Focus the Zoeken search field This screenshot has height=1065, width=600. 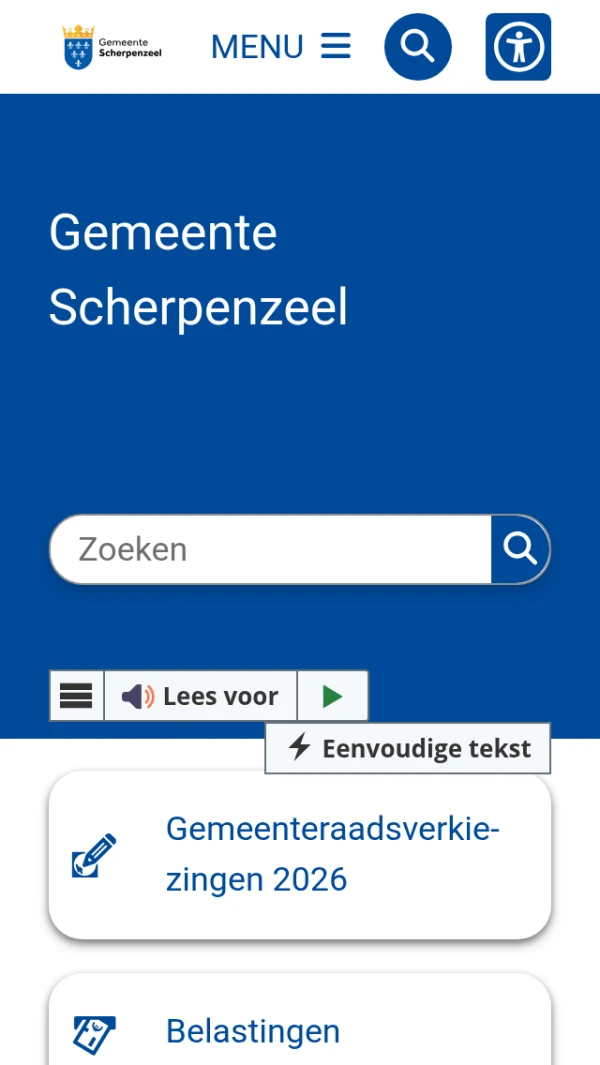(270, 549)
